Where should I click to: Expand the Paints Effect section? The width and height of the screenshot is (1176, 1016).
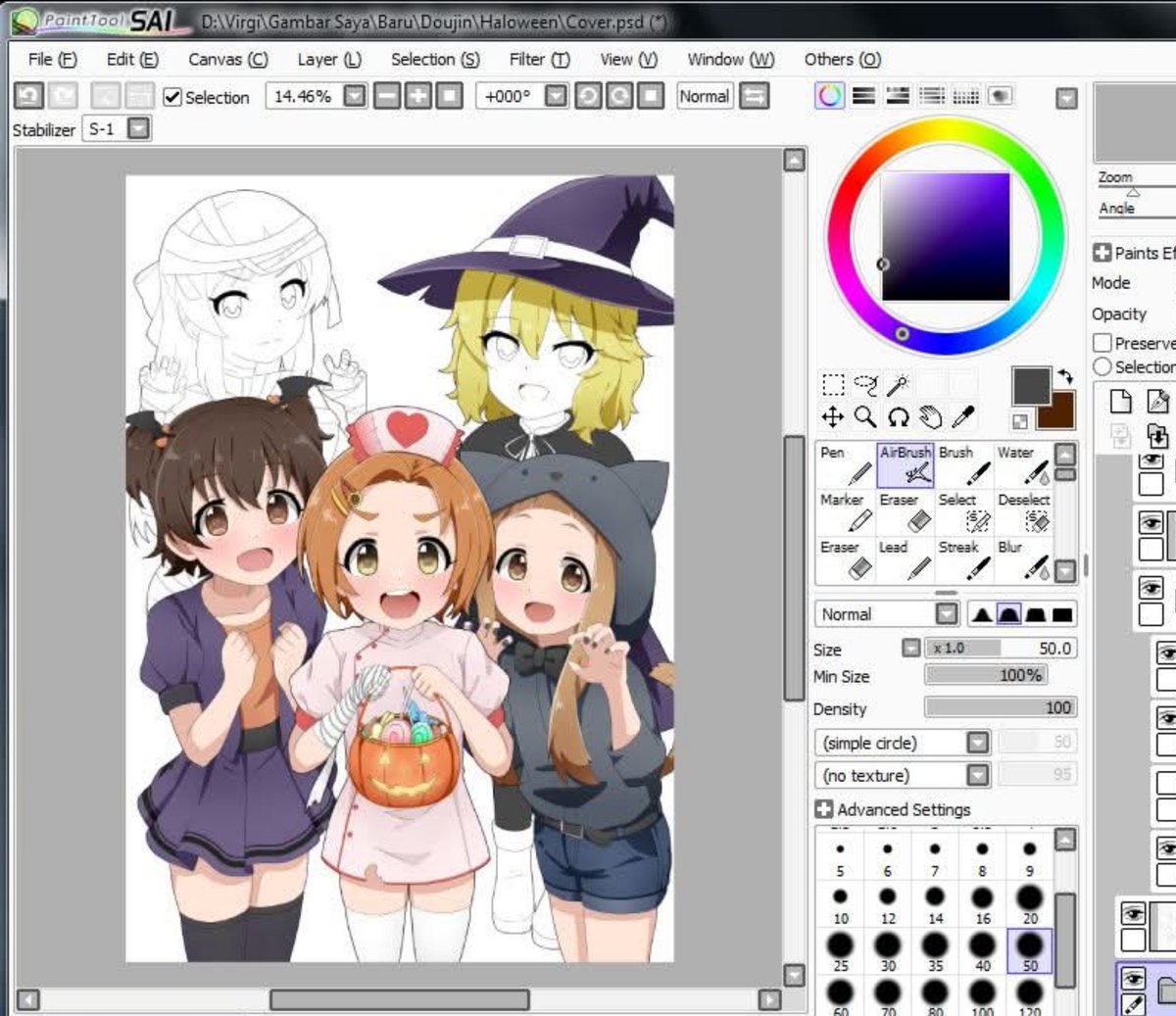coord(1102,253)
